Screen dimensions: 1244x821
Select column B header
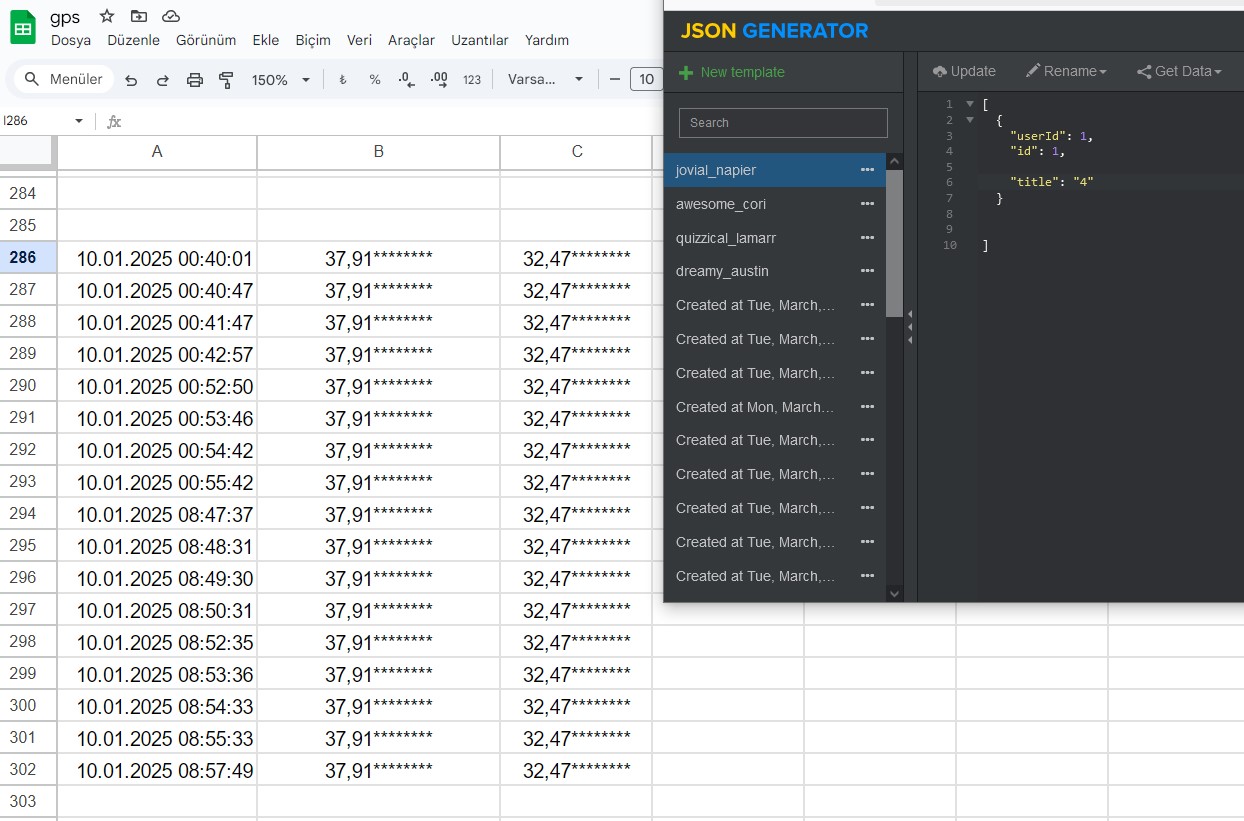pyautogui.click(x=378, y=152)
